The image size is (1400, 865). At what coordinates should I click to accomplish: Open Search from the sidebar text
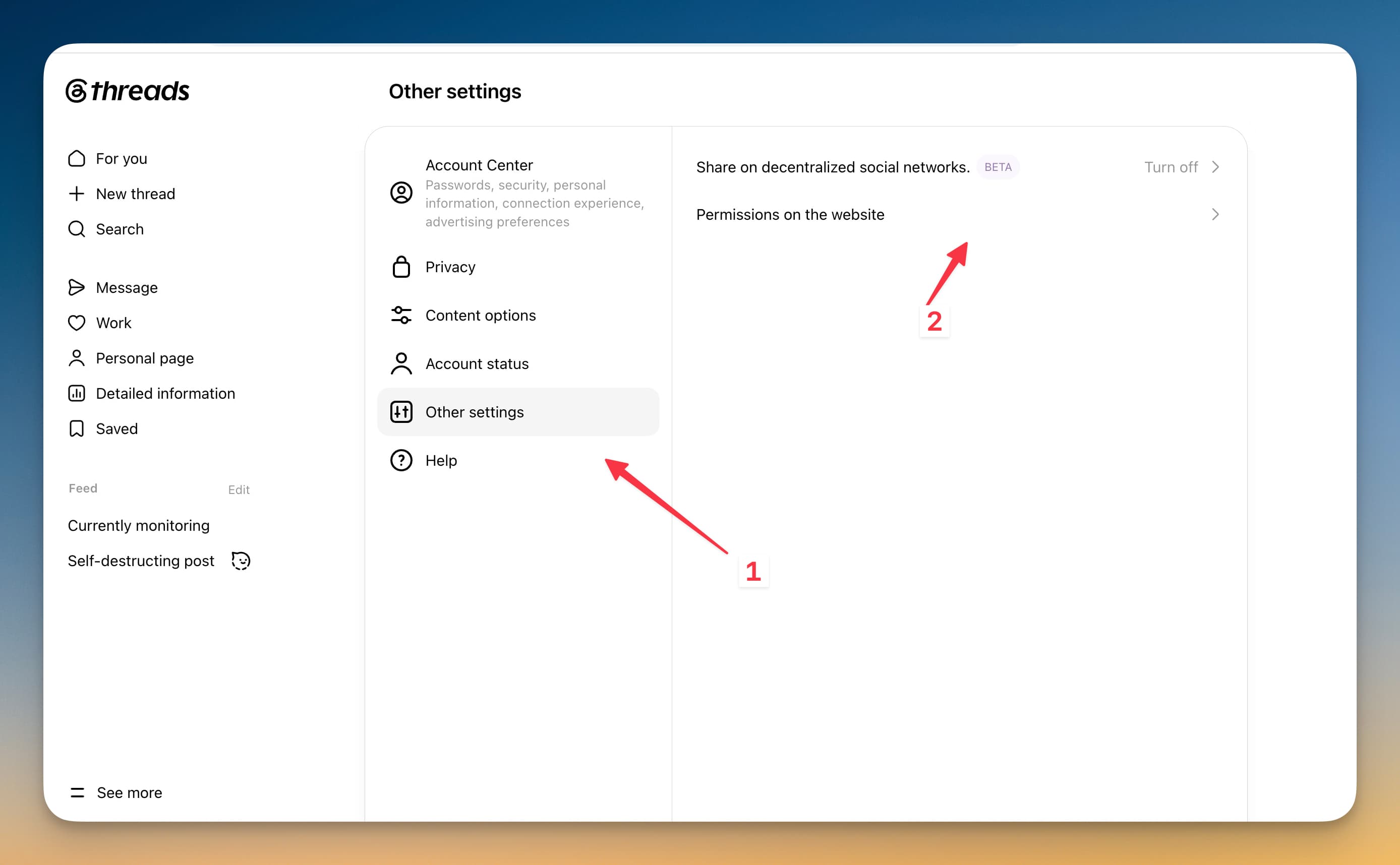click(x=120, y=229)
